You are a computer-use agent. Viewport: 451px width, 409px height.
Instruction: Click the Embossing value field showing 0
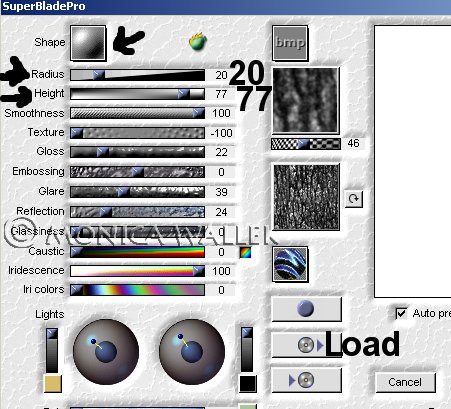tap(221, 172)
